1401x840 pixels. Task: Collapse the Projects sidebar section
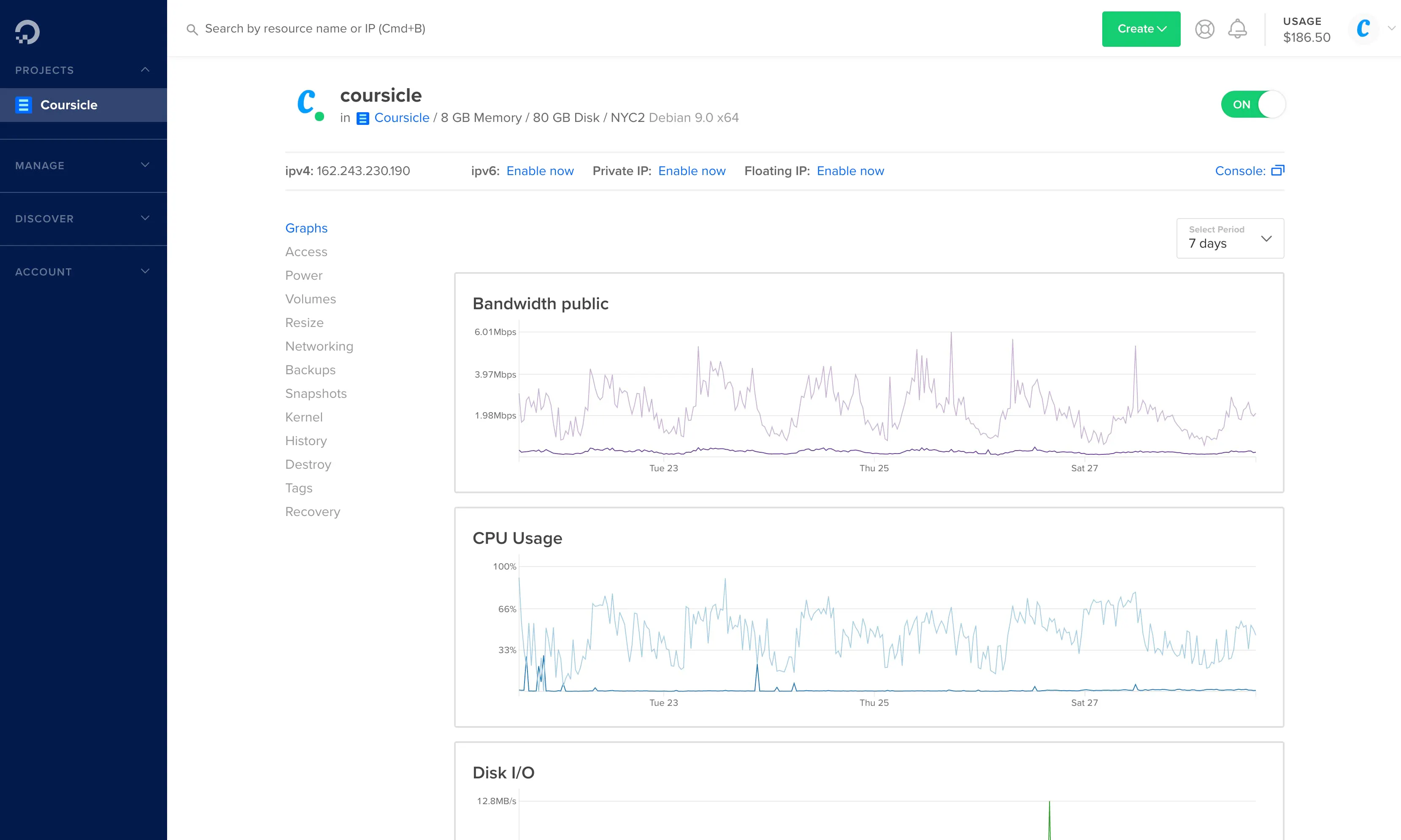[145, 70]
